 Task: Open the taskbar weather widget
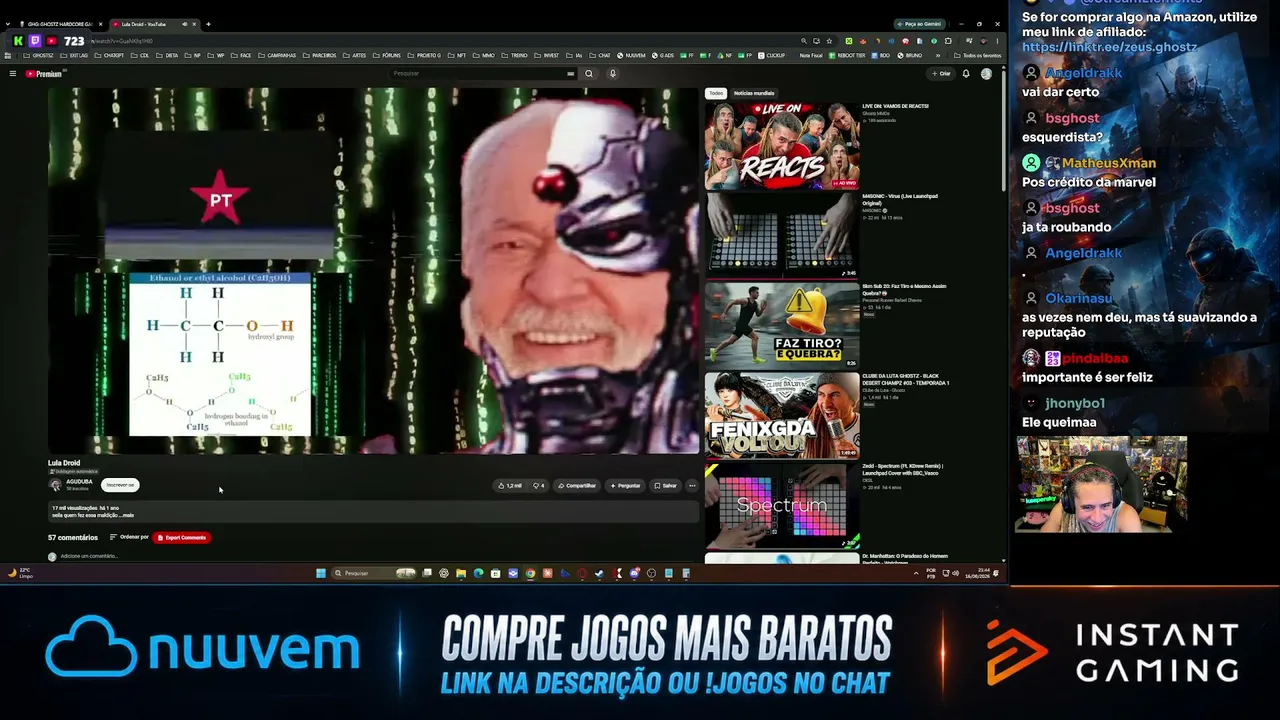22,573
